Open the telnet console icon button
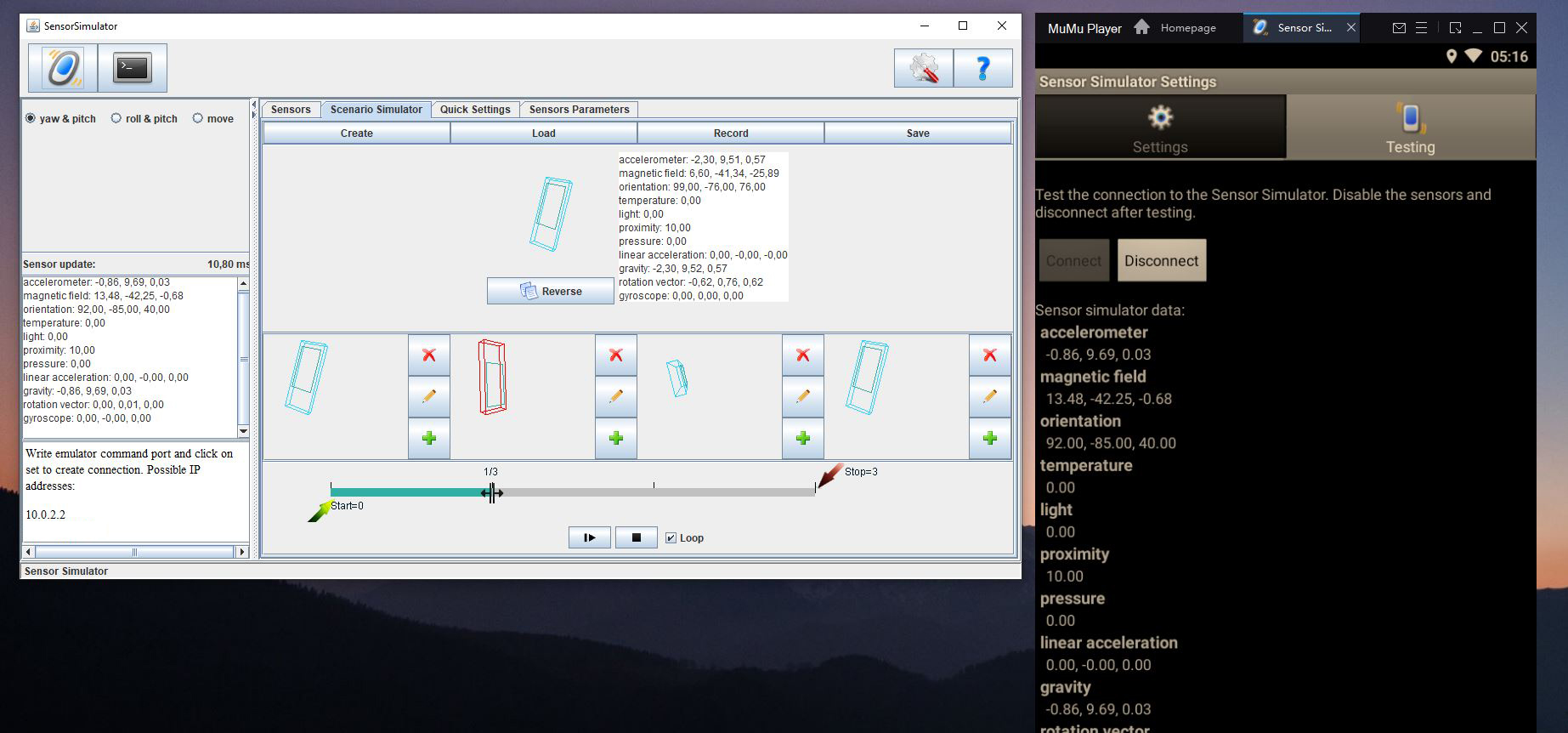This screenshot has width=1568, height=733. [x=133, y=68]
